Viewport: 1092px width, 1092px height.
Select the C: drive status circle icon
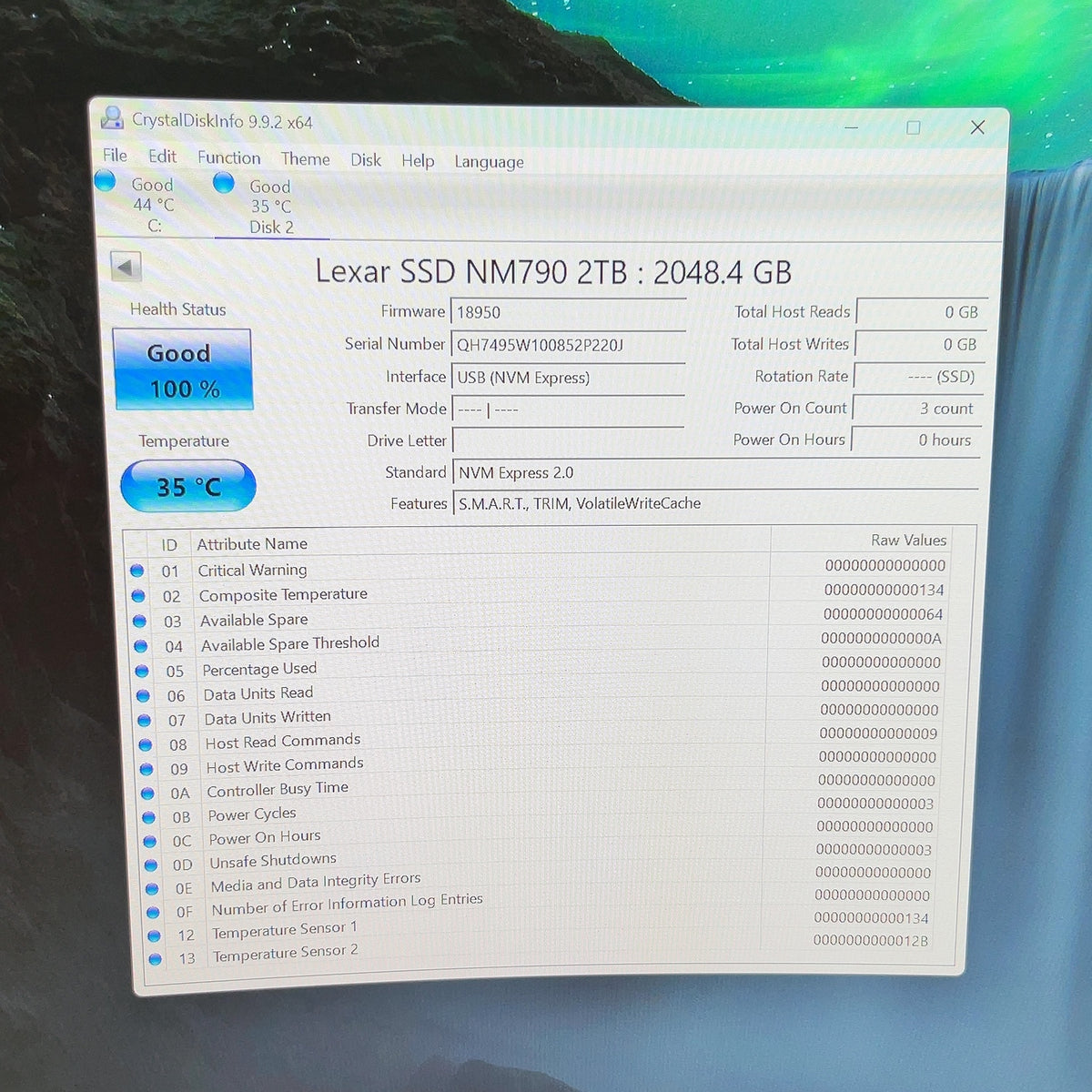coord(106,180)
